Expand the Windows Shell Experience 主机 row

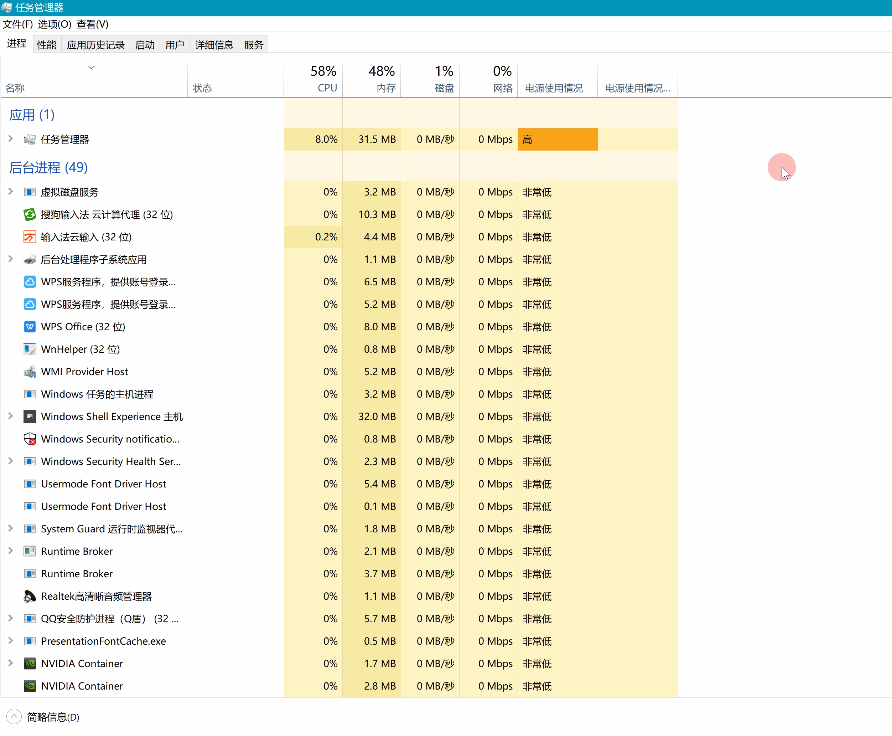[10, 416]
